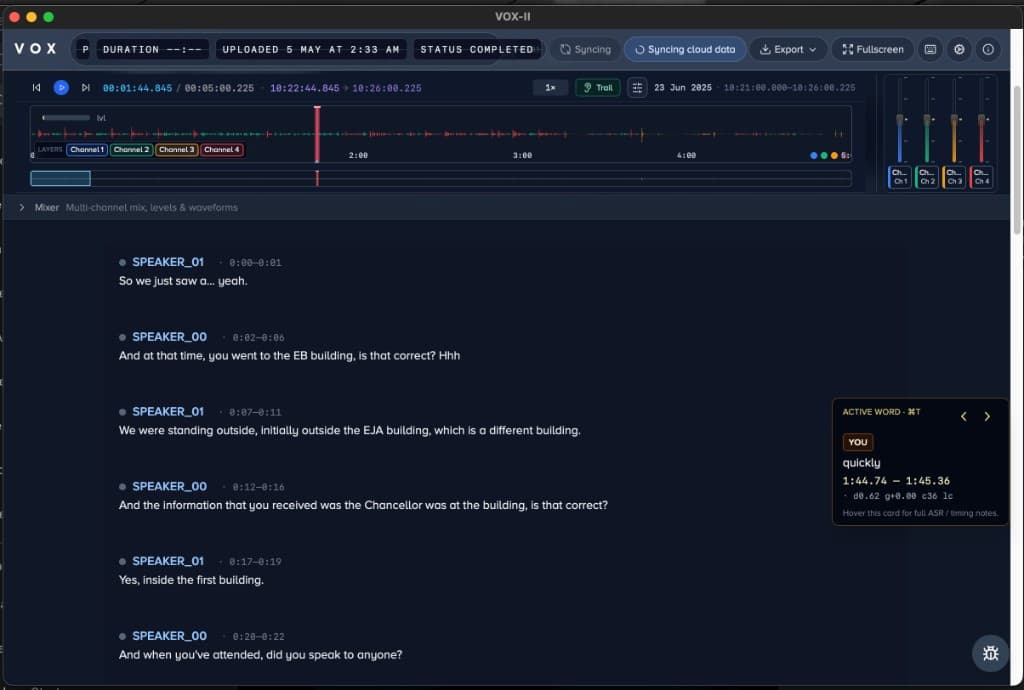Click the VOX logo

[x=35, y=49]
